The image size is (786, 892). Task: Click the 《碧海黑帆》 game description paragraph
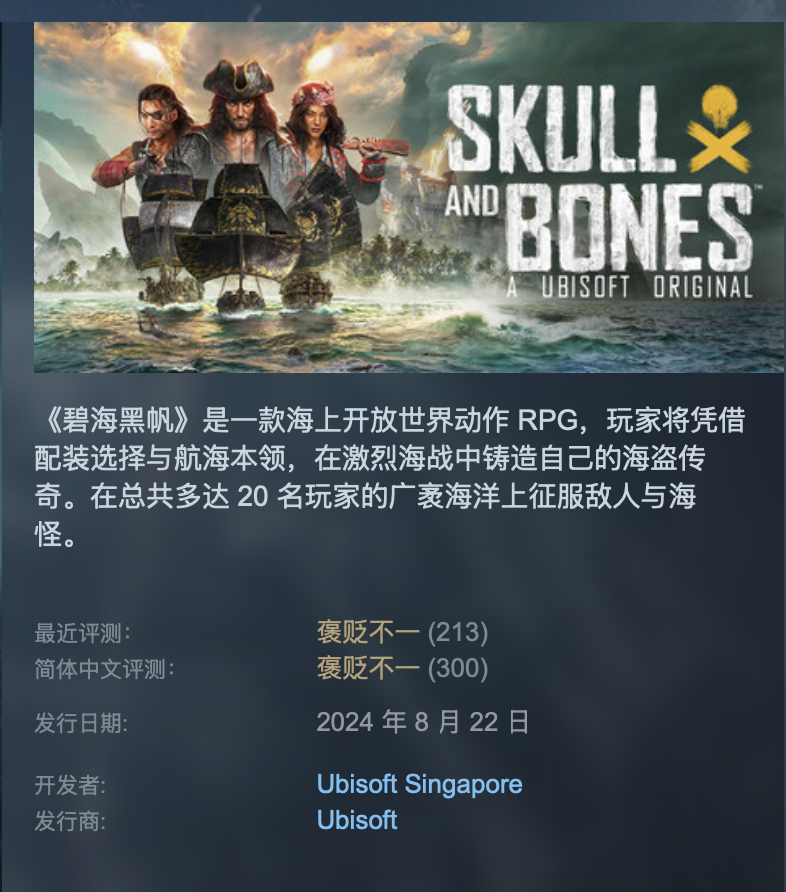pos(390,477)
